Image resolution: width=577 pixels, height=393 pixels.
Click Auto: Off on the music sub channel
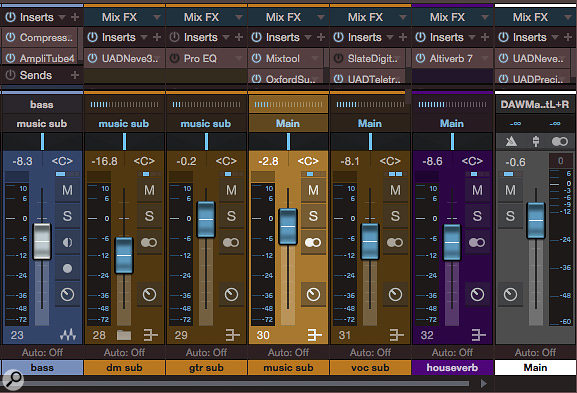click(x=288, y=353)
